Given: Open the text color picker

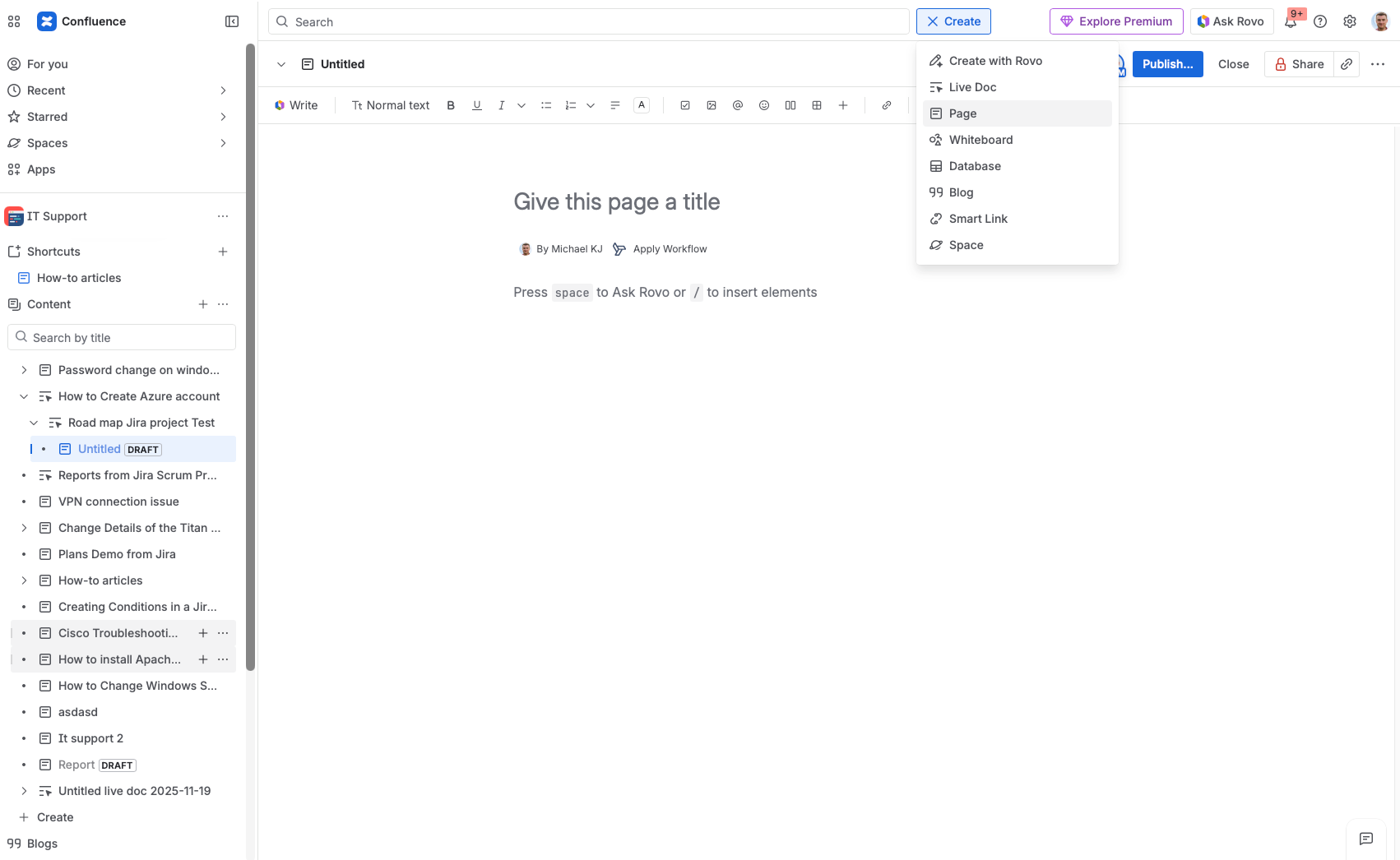Looking at the screenshot, I should pos(642,105).
